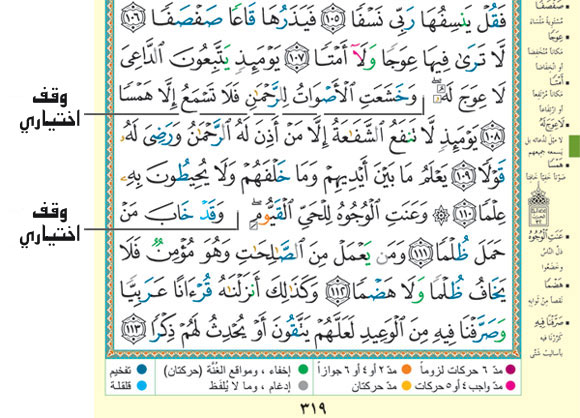This screenshot has height=418, width=580.
Task: Select the verse 113 end marker
Action: [x=134, y=328]
